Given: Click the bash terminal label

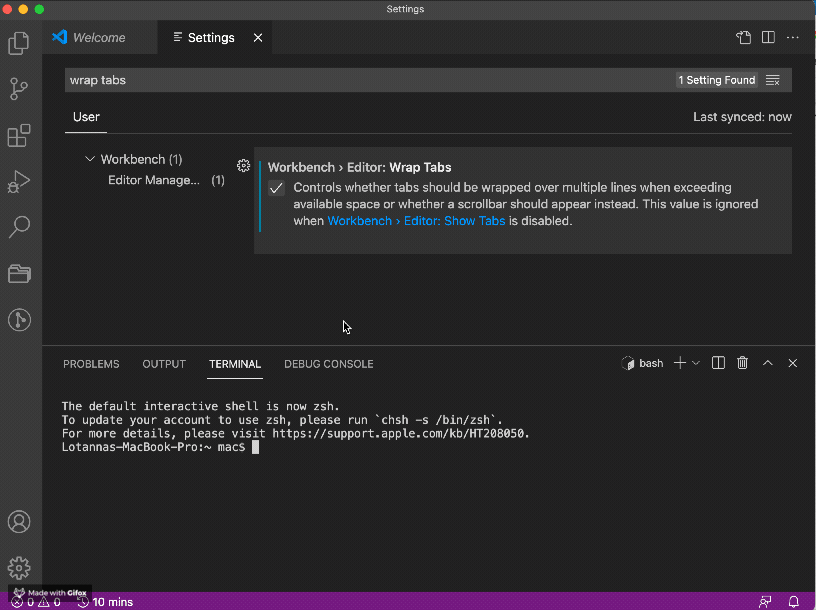Looking at the screenshot, I should click(643, 363).
